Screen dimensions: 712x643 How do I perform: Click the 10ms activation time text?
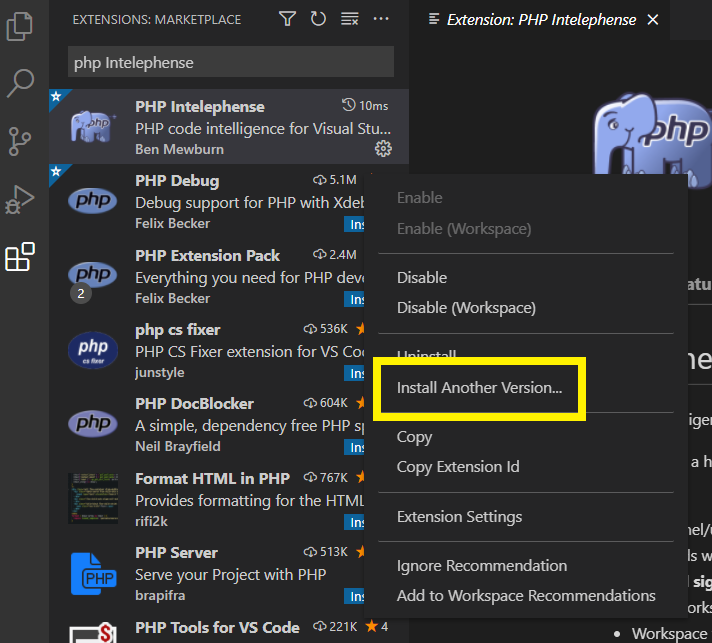tap(373, 106)
